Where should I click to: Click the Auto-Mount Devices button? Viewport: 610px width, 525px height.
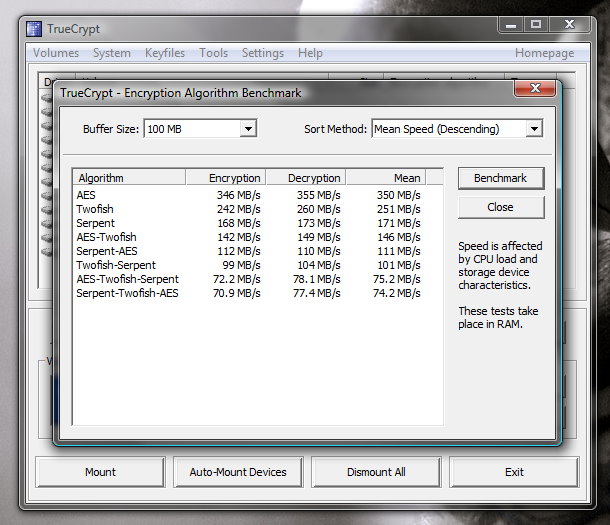[238, 472]
